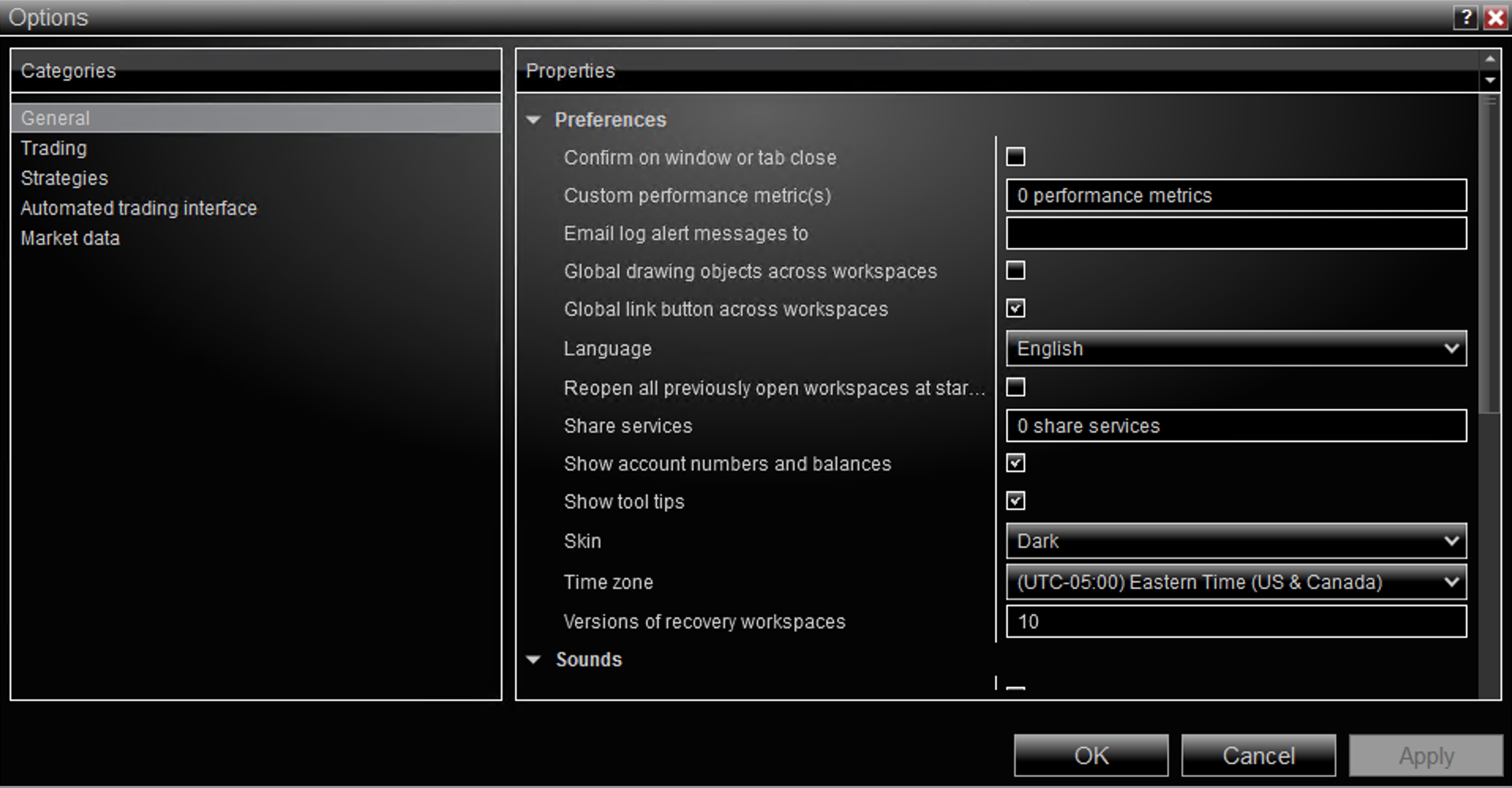Screen dimensions: 1512x788
Task: Click the Share services field
Action: tap(1236, 426)
